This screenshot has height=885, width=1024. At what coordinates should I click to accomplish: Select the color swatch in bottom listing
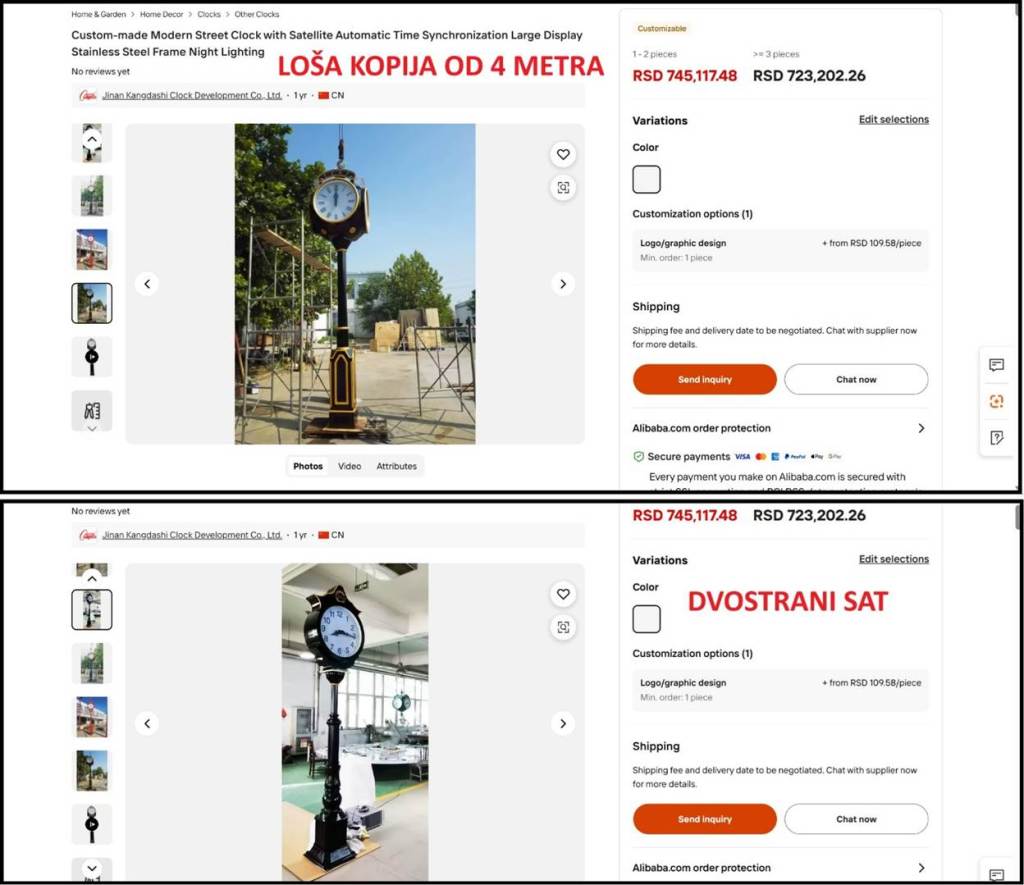pos(647,619)
